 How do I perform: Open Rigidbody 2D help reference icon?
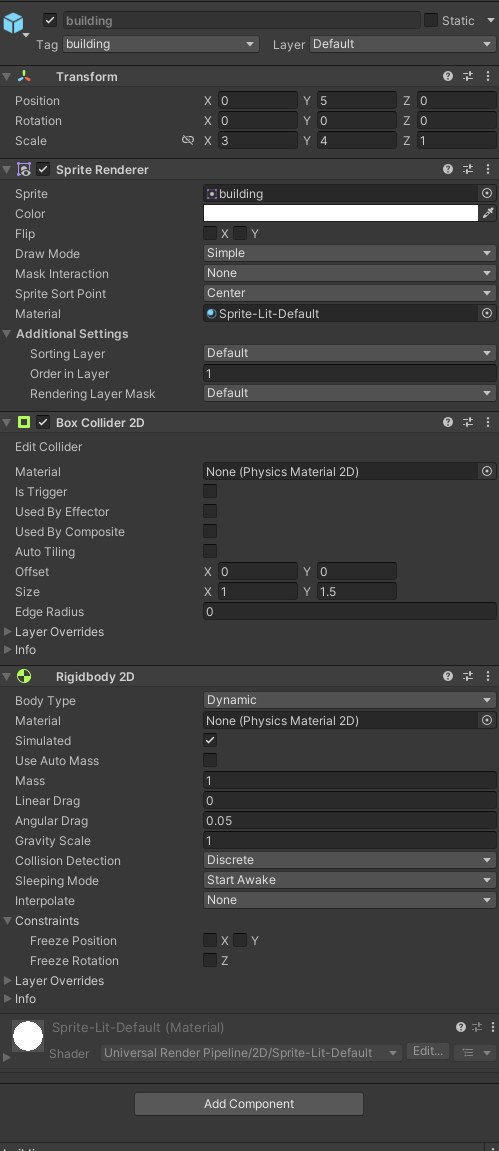(448, 677)
